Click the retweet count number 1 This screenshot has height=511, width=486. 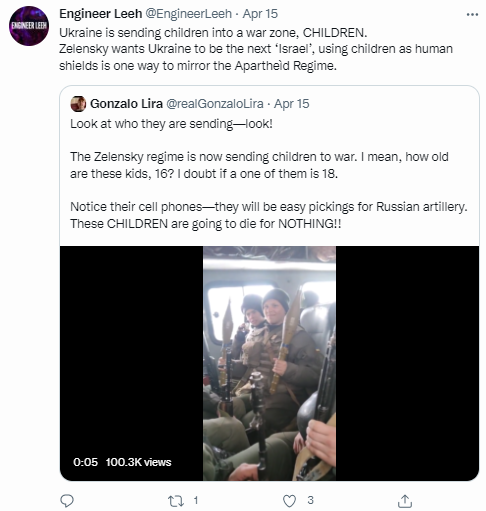tap(196, 500)
